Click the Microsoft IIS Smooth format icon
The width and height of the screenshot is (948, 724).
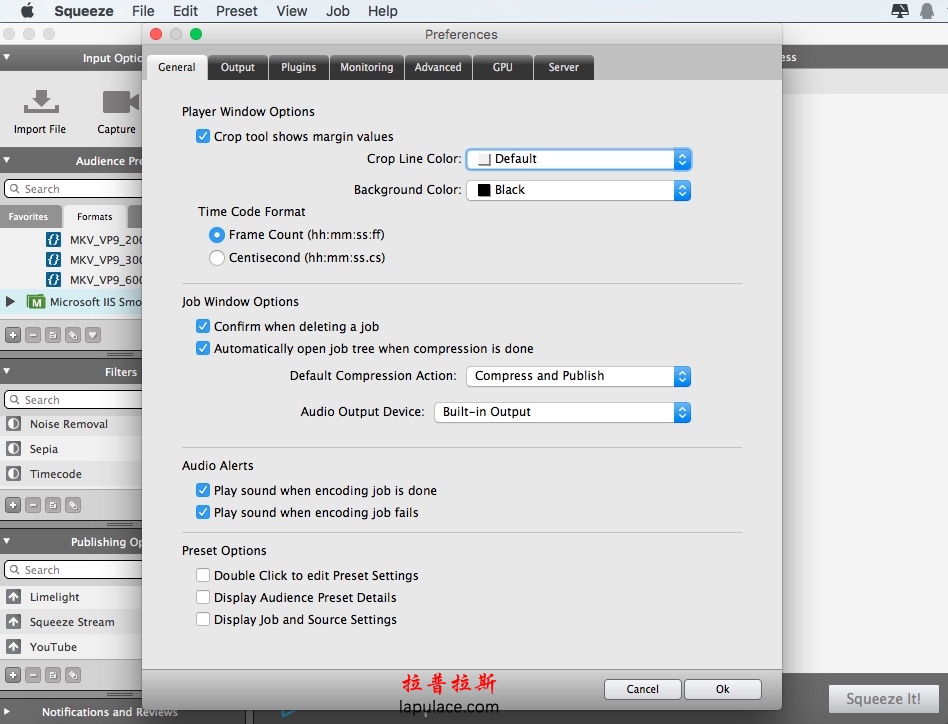click(36, 302)
